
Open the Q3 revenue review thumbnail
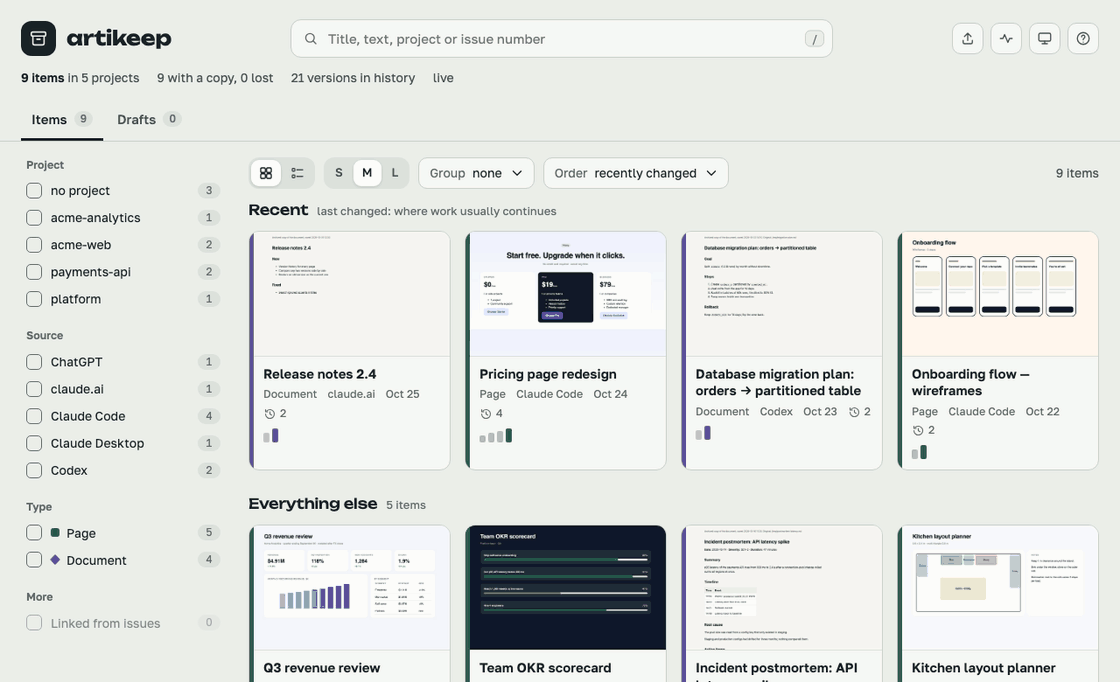tap(351, 588)
